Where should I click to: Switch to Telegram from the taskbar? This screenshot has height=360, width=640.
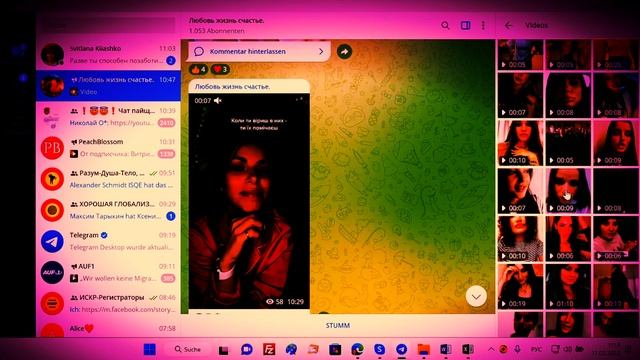tap(402, 349)
